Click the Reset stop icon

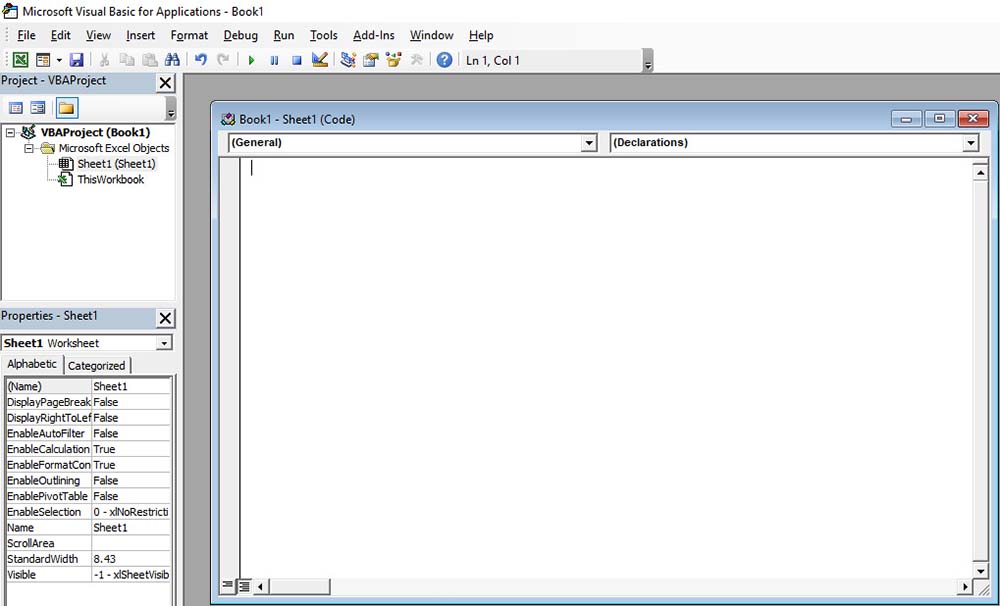297,60
